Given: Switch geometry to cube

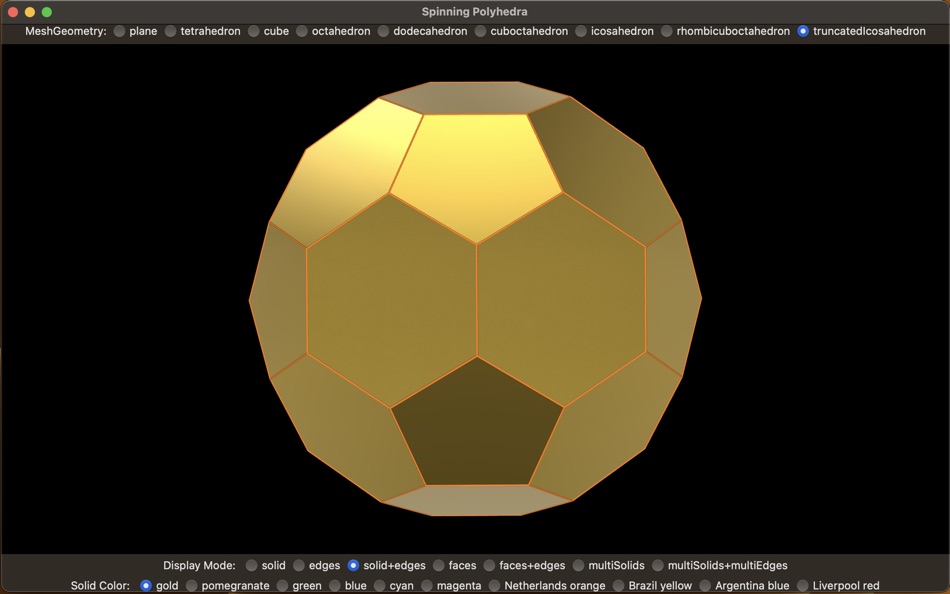Looking at the screenshot, I should [x=253, y=31].
